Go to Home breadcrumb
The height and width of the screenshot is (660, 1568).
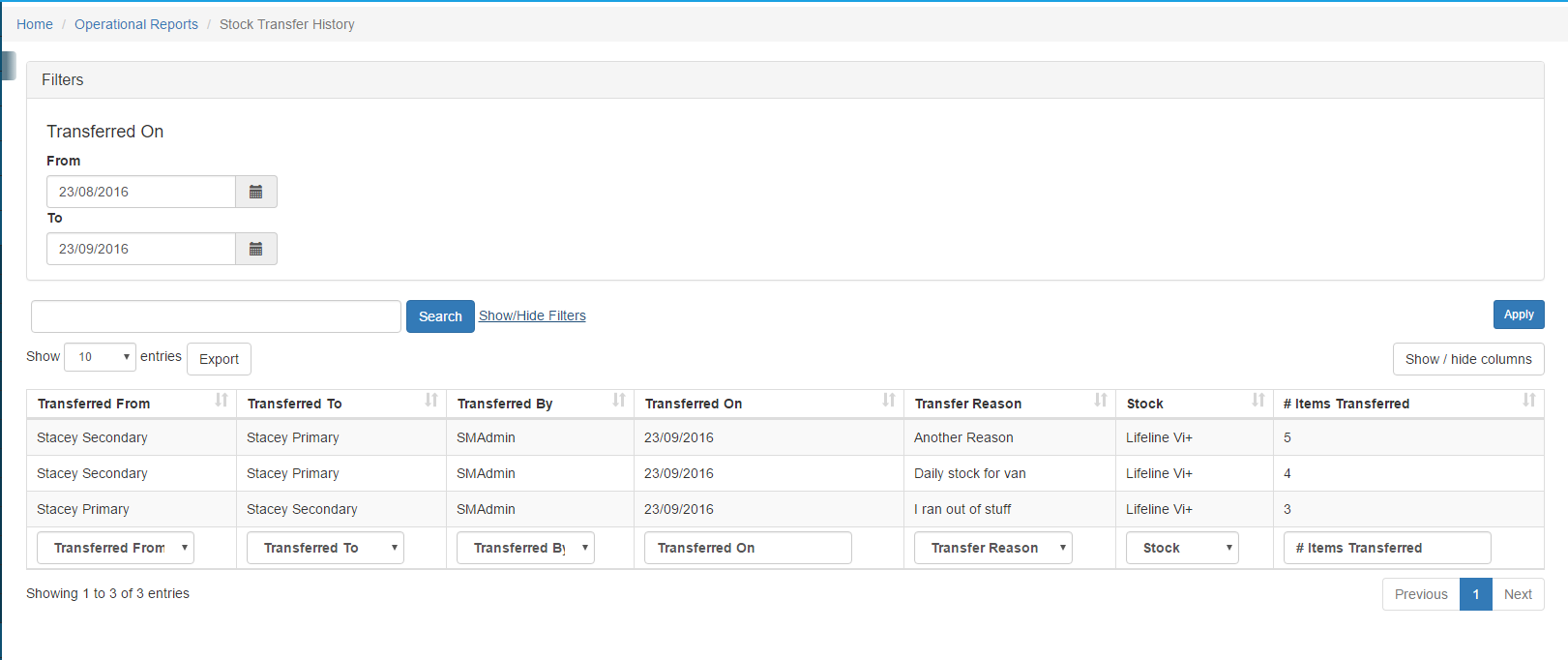(35, 24)
